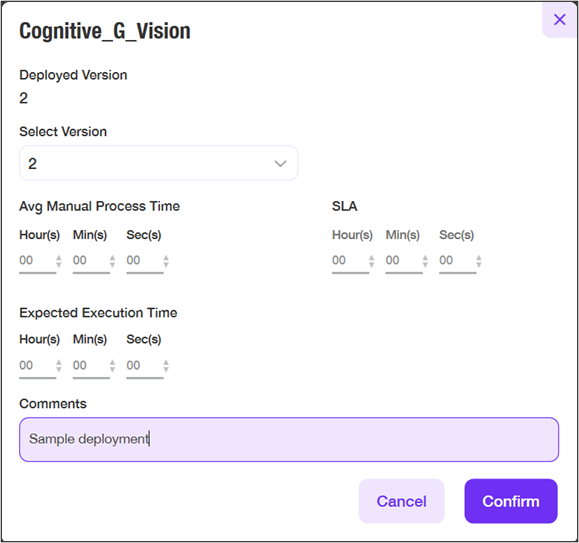The image size is (579, 543).
Task: Adjust Avg Manual Process Time hours stepper
Action: 59,261
